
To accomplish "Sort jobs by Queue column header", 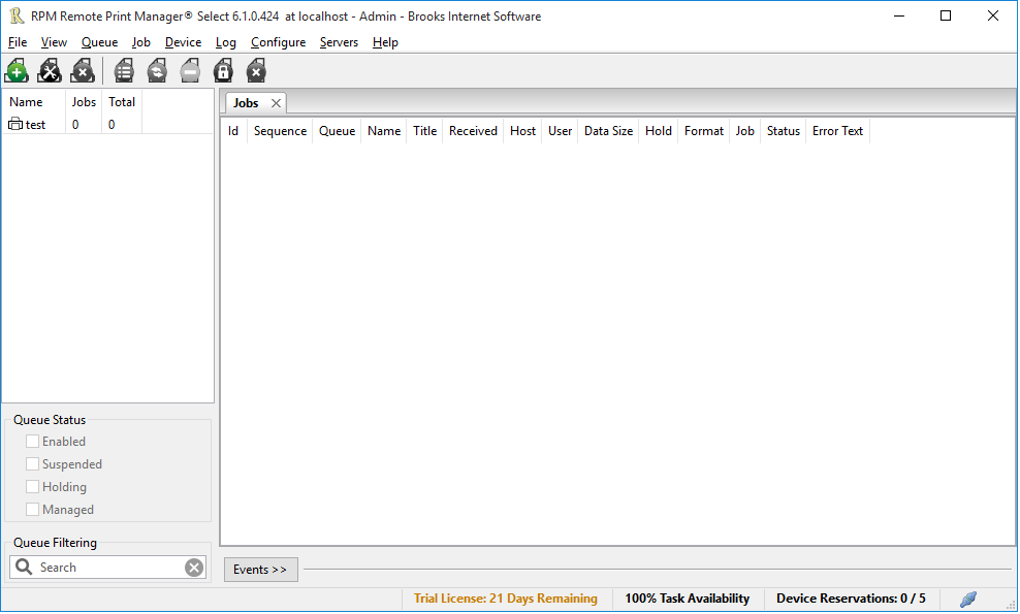I will 337,131.
